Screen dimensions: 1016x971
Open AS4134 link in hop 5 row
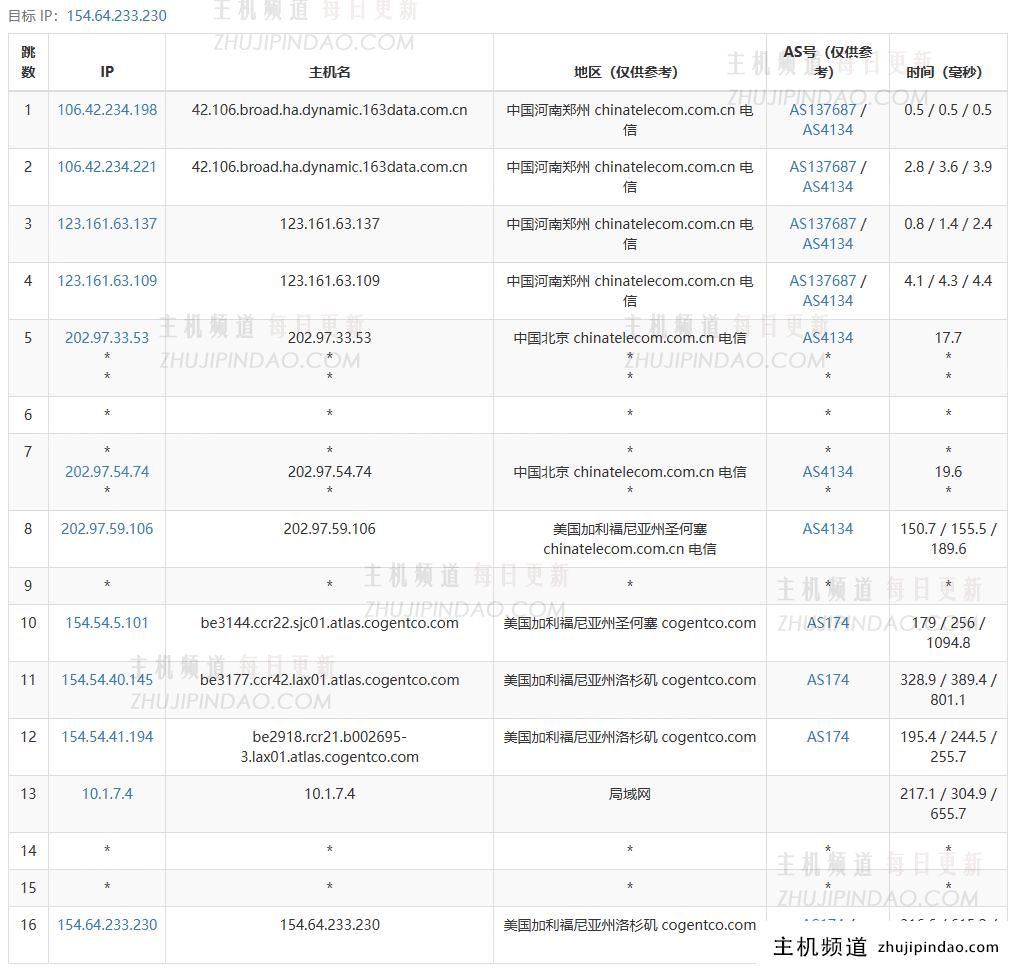point(828,338)
